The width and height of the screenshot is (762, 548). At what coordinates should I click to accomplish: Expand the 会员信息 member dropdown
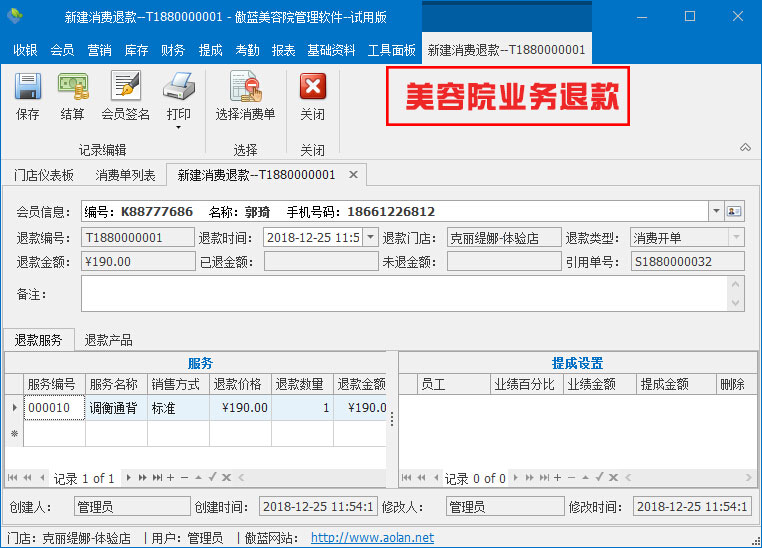716,211
